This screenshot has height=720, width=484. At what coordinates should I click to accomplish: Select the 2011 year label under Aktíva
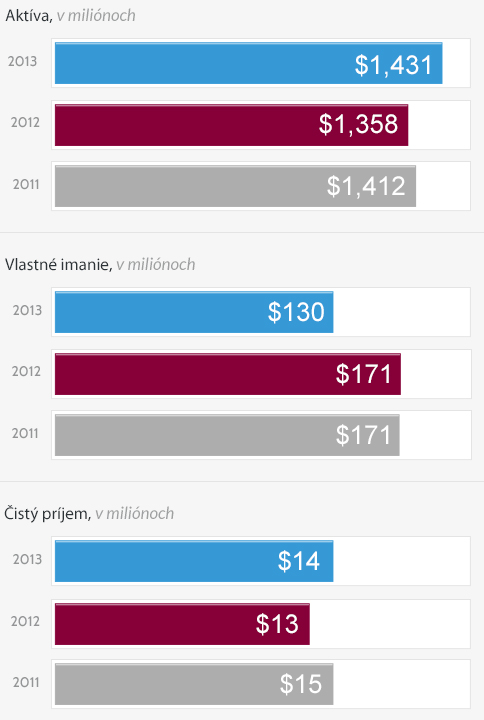point(26,184)
